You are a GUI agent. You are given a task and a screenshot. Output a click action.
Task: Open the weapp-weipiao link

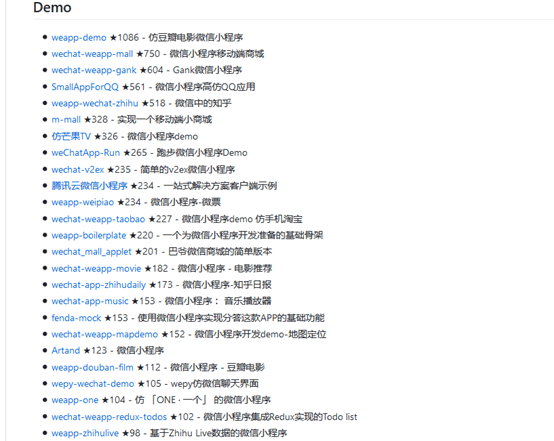(x=83, y=202)
